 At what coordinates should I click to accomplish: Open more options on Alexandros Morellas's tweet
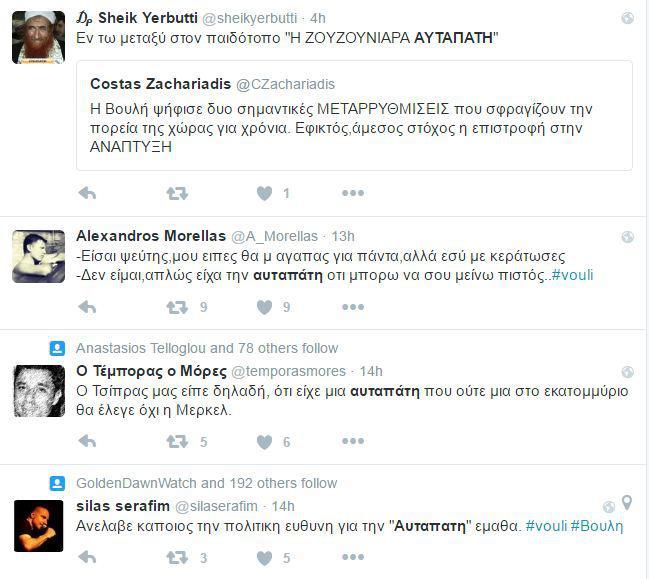point(353,307)
